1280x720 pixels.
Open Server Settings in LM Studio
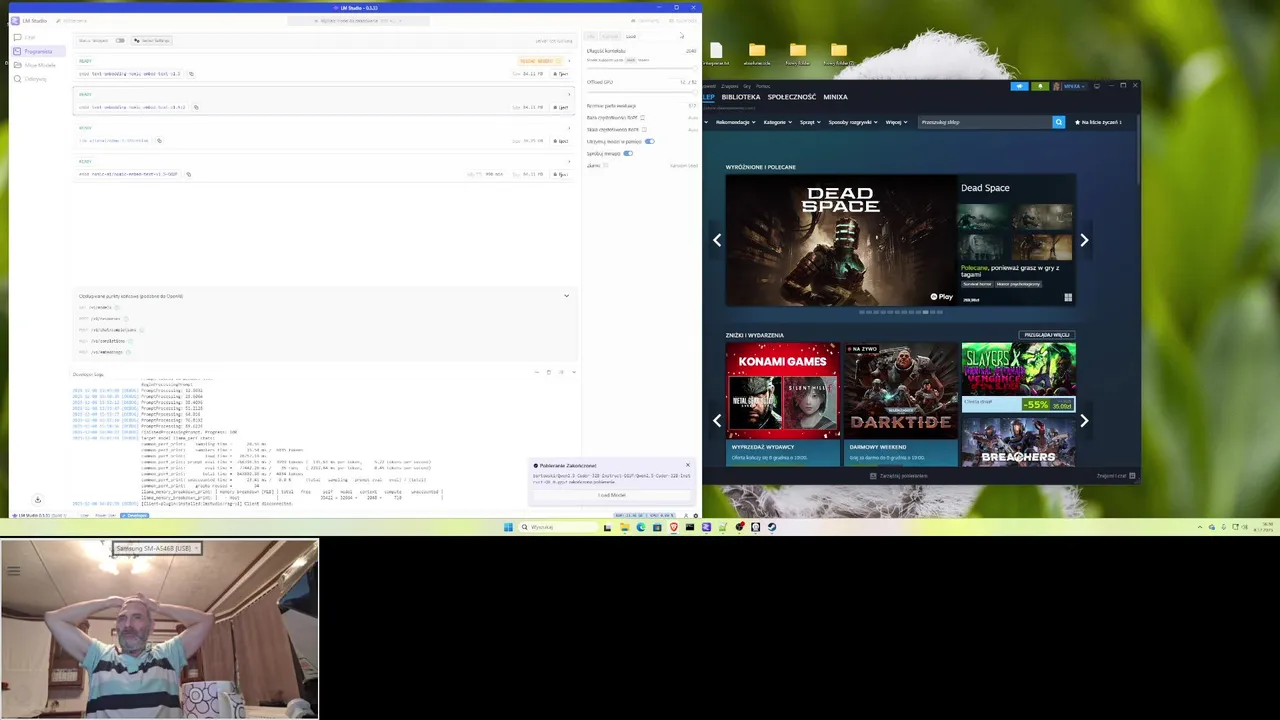coord(152,40)
